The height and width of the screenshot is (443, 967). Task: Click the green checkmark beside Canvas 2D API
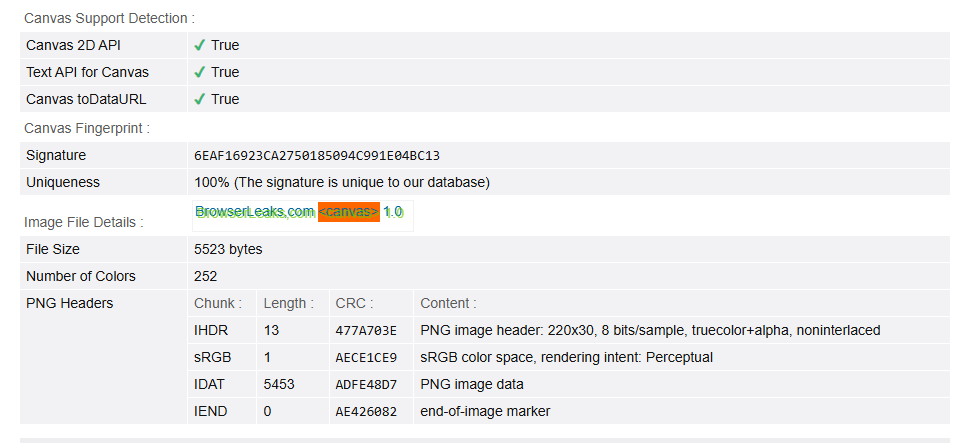200,45
